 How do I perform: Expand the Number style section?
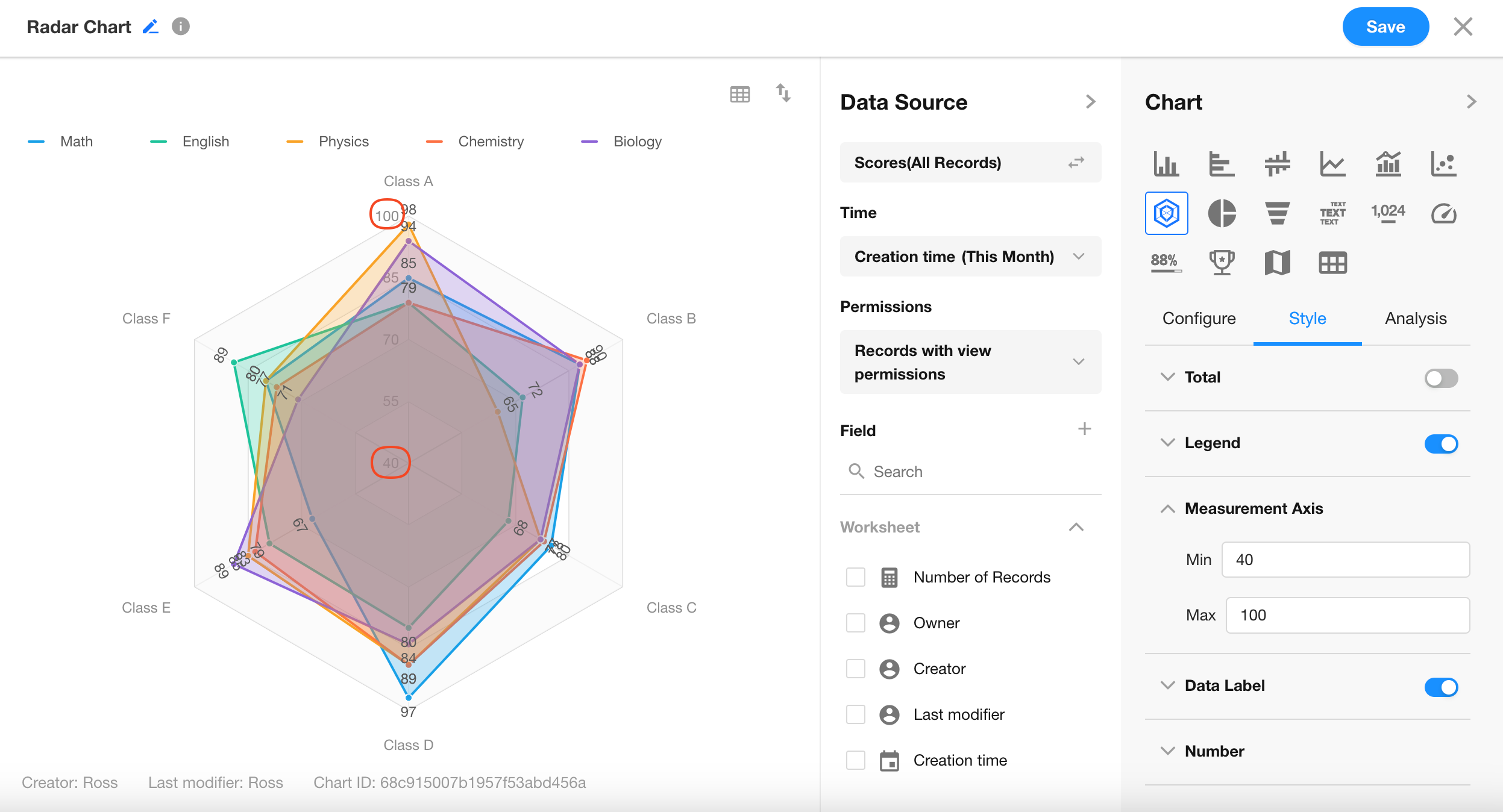click(x=1167, y=751)
